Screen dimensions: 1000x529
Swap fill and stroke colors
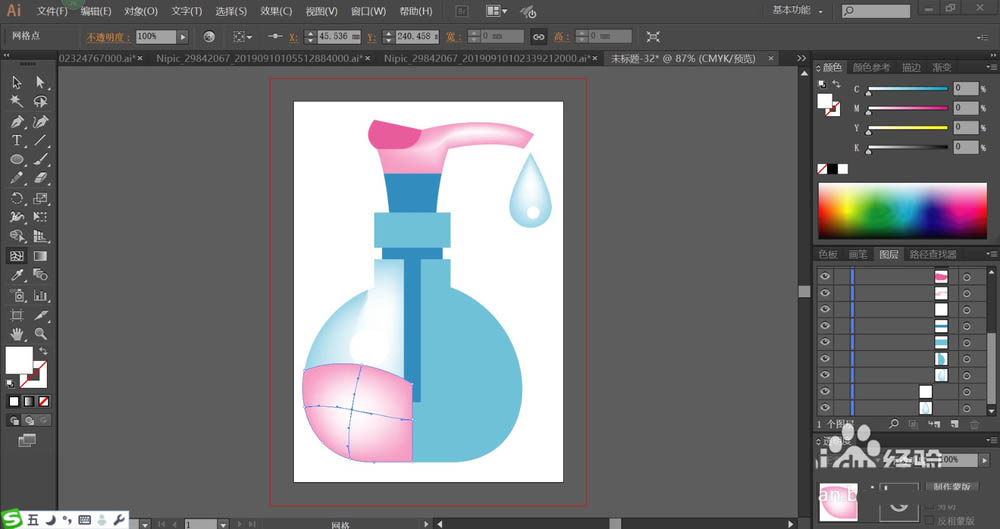pyautogui.click(x=43, y=351)
